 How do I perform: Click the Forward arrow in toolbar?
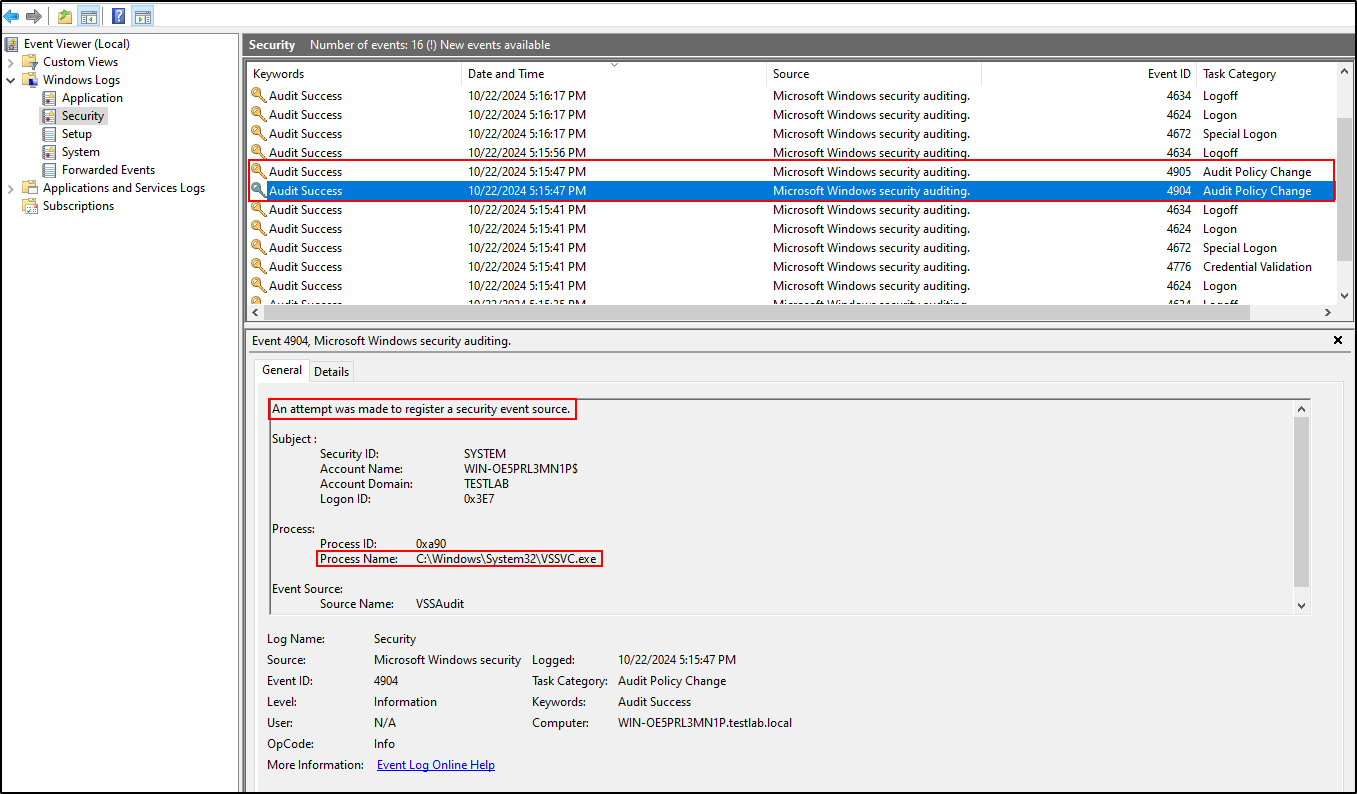(34, 16)
